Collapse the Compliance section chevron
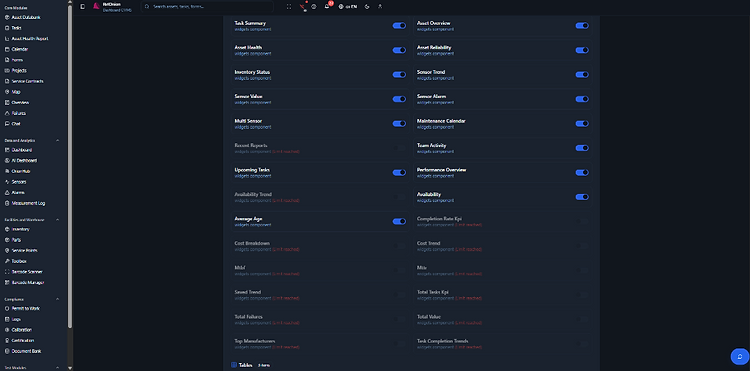This screenshot has width=750, height=371. (x=58, y=299)
